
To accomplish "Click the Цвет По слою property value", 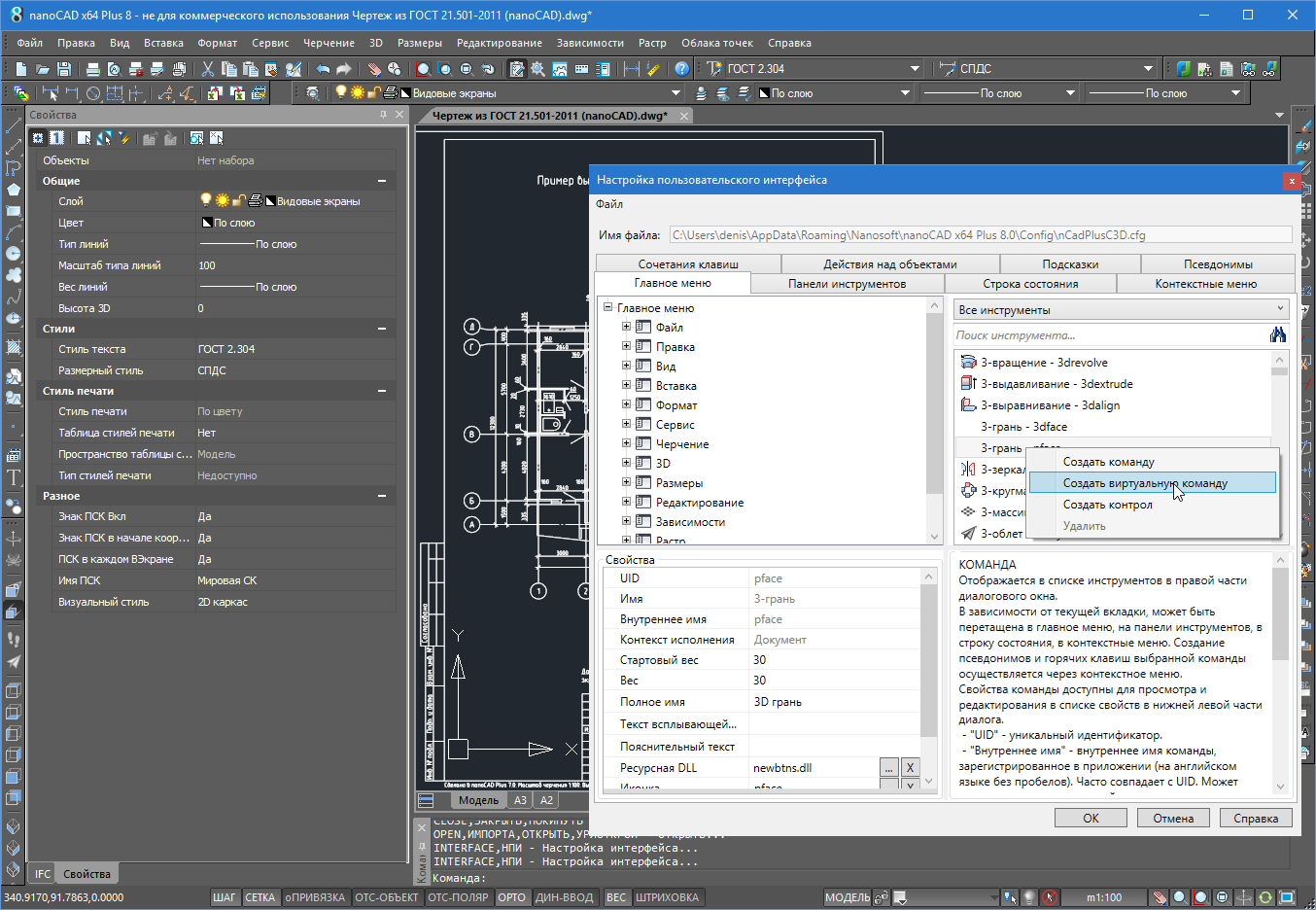I will coord(295,223).
